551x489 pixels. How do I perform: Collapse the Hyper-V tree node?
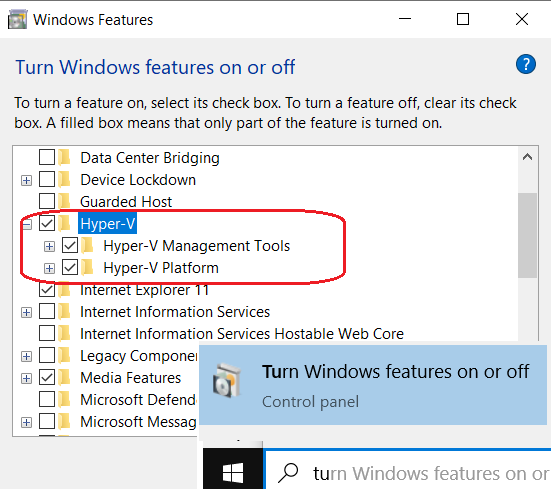(x=26, y=224)
